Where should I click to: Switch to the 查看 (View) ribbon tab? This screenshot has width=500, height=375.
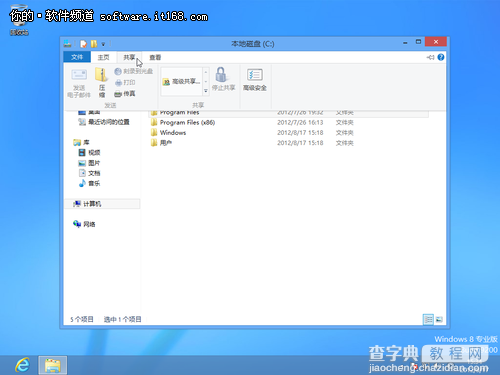(x=155, y=57)
